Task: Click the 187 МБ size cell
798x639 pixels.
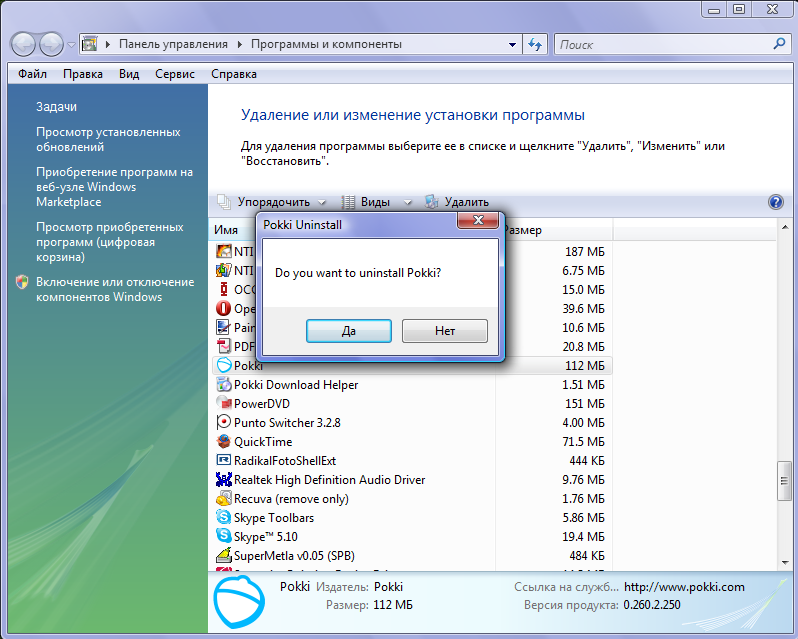Action: coord(585,251)
